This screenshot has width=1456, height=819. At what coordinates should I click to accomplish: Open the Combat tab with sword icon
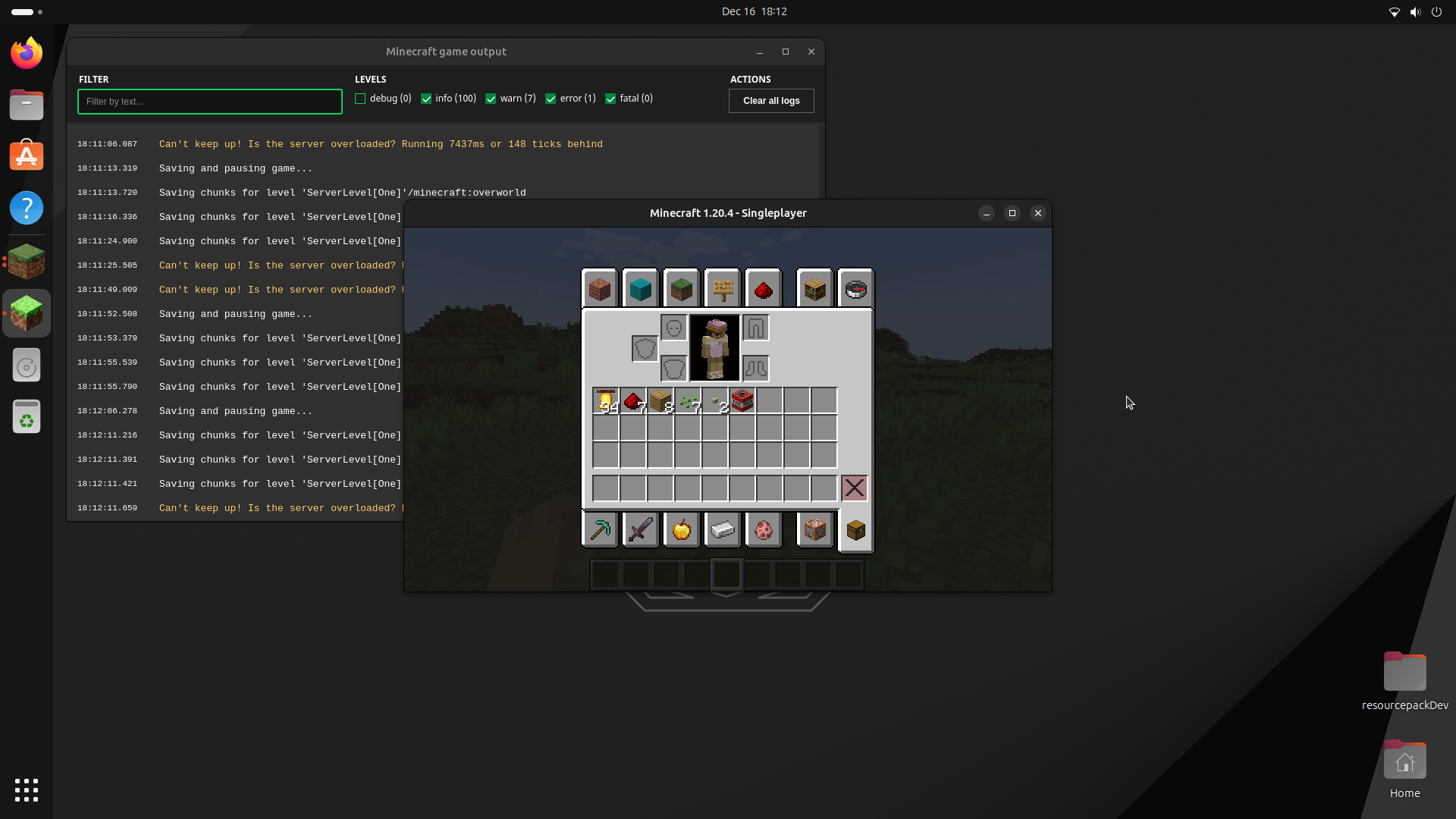click(641, 529)
